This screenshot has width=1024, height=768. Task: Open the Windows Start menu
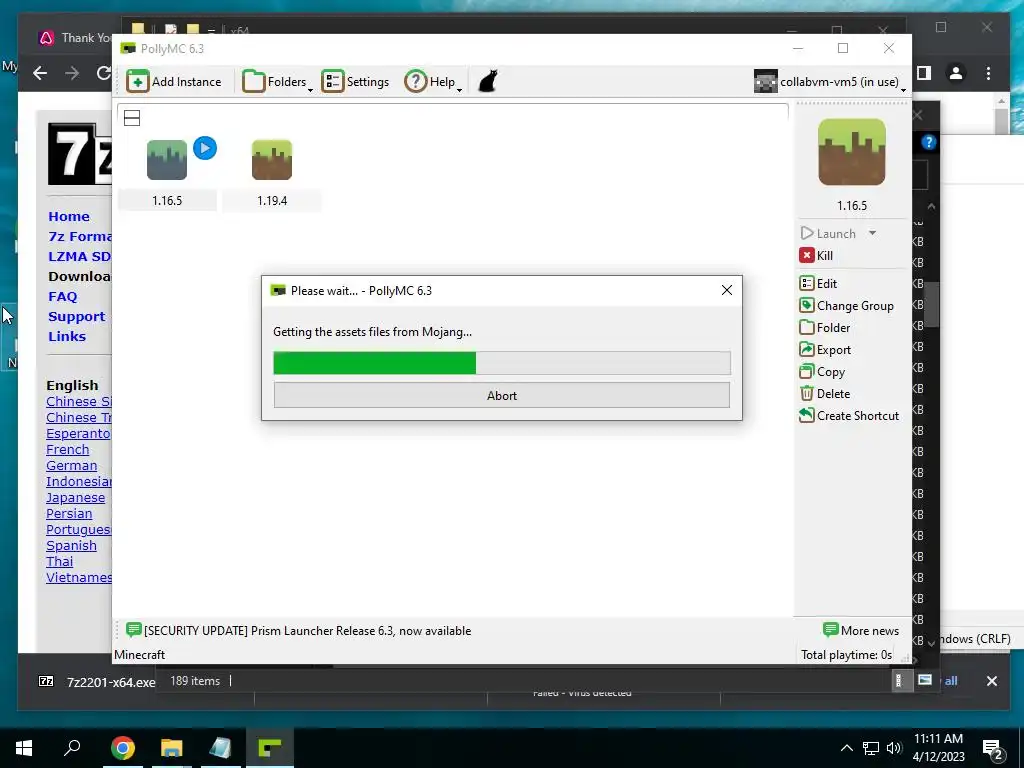[x=24, y=748]
